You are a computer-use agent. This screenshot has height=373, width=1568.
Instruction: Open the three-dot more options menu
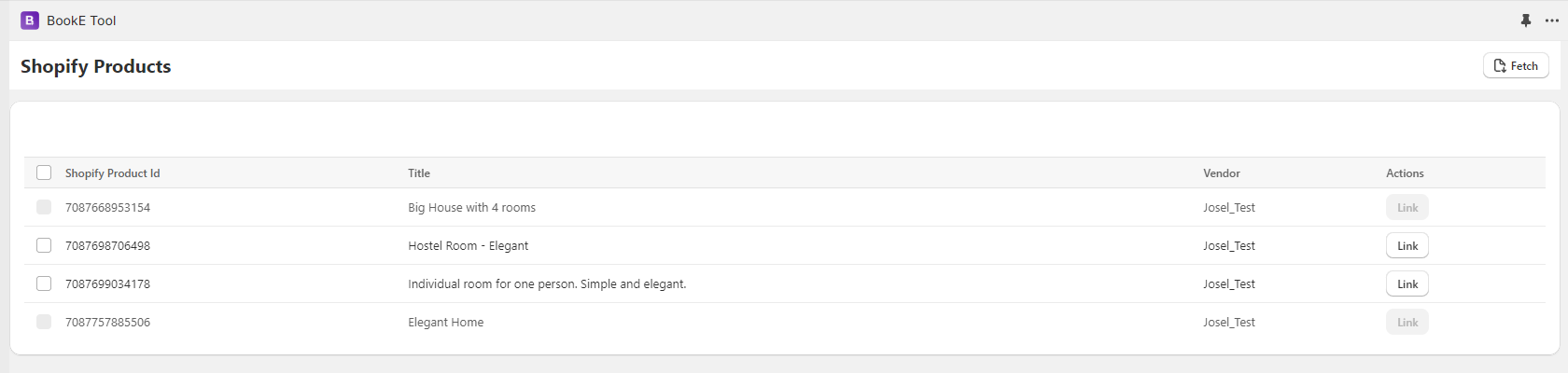tap(1552, 21)
